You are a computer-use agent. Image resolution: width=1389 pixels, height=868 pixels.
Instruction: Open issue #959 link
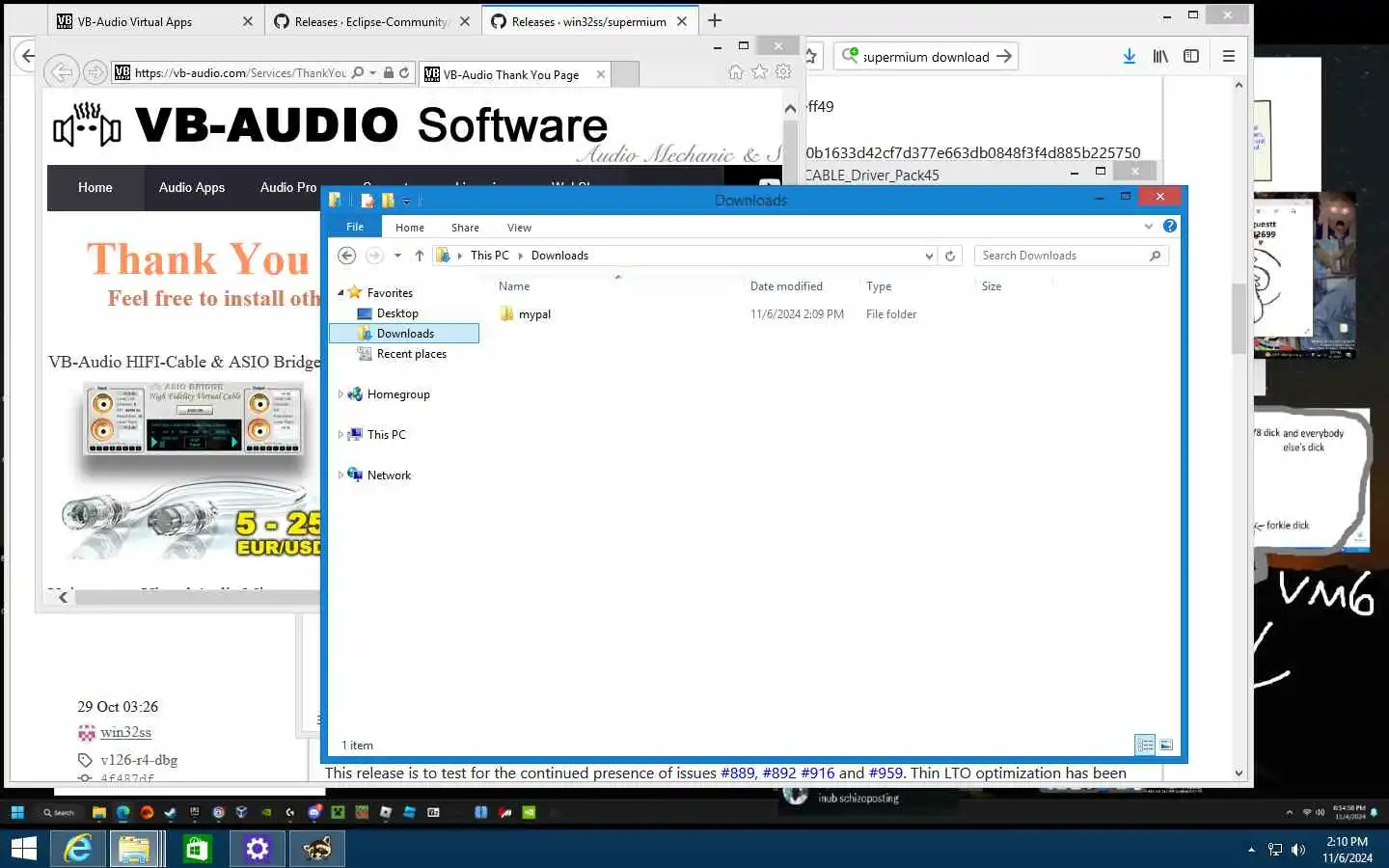tap(885, 773)
